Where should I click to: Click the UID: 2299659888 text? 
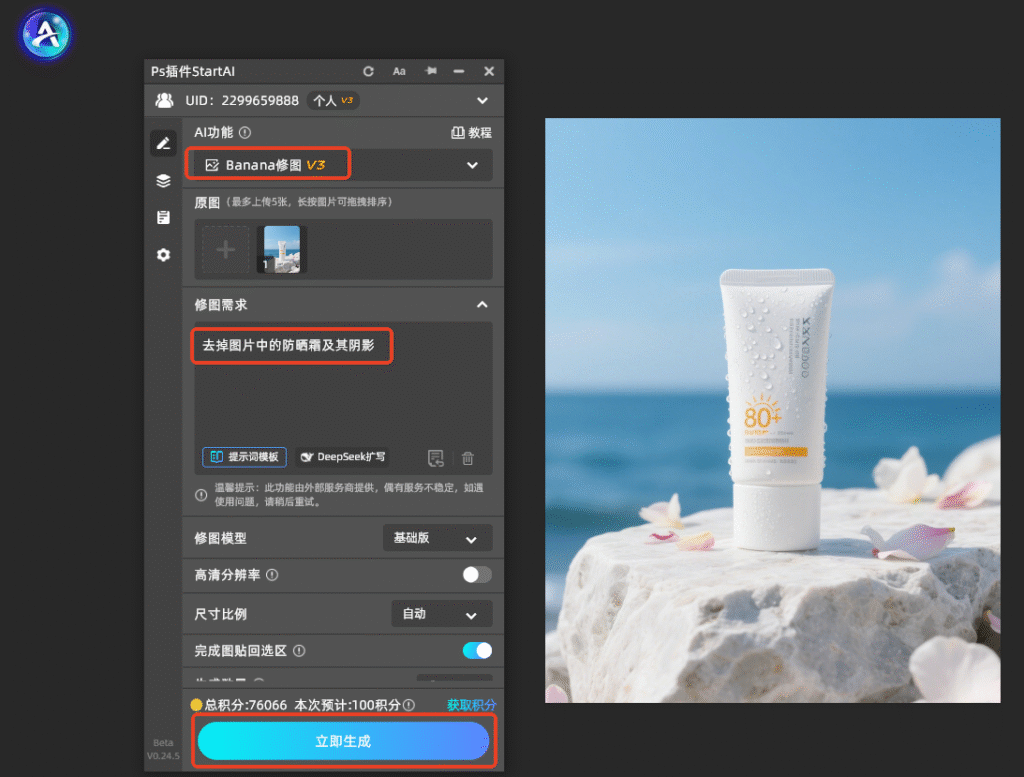click(242, 101)
